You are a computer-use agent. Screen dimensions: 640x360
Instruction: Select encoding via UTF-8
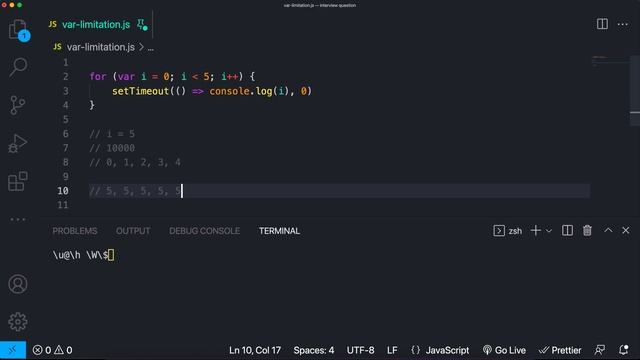(360, 350)
